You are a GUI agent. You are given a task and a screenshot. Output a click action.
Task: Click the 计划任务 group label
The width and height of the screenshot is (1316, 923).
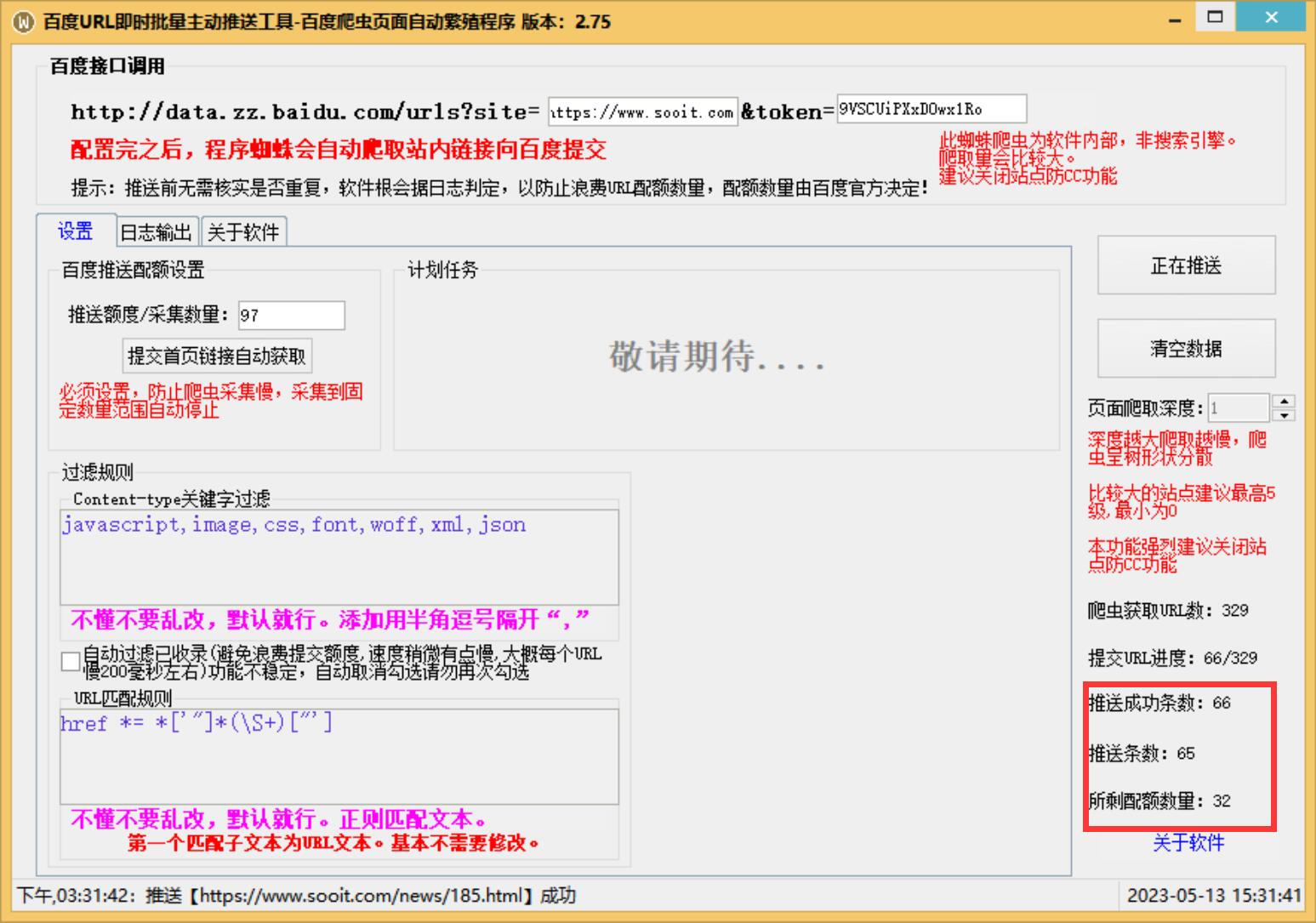443,271
